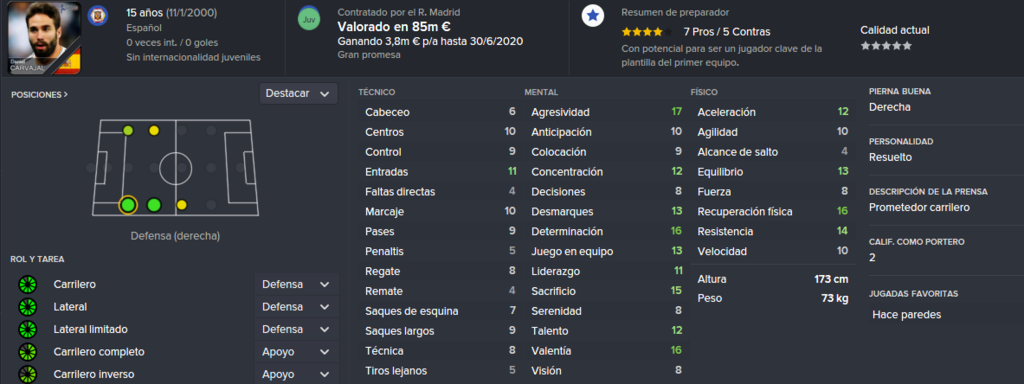Select the highlighted right defender position dot
Screen dimensions: 1024x384
pos(128,205)
